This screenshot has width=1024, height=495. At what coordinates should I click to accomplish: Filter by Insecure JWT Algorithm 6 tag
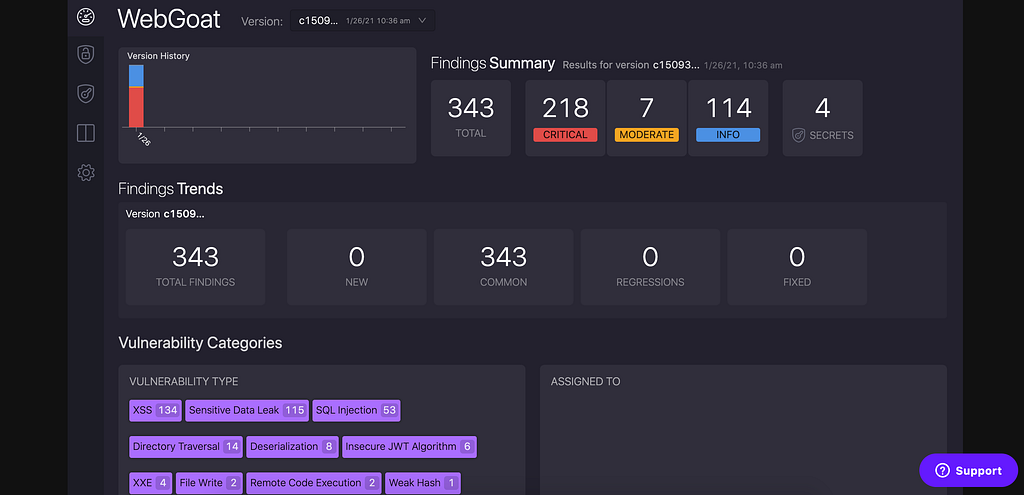click(409, 447)
